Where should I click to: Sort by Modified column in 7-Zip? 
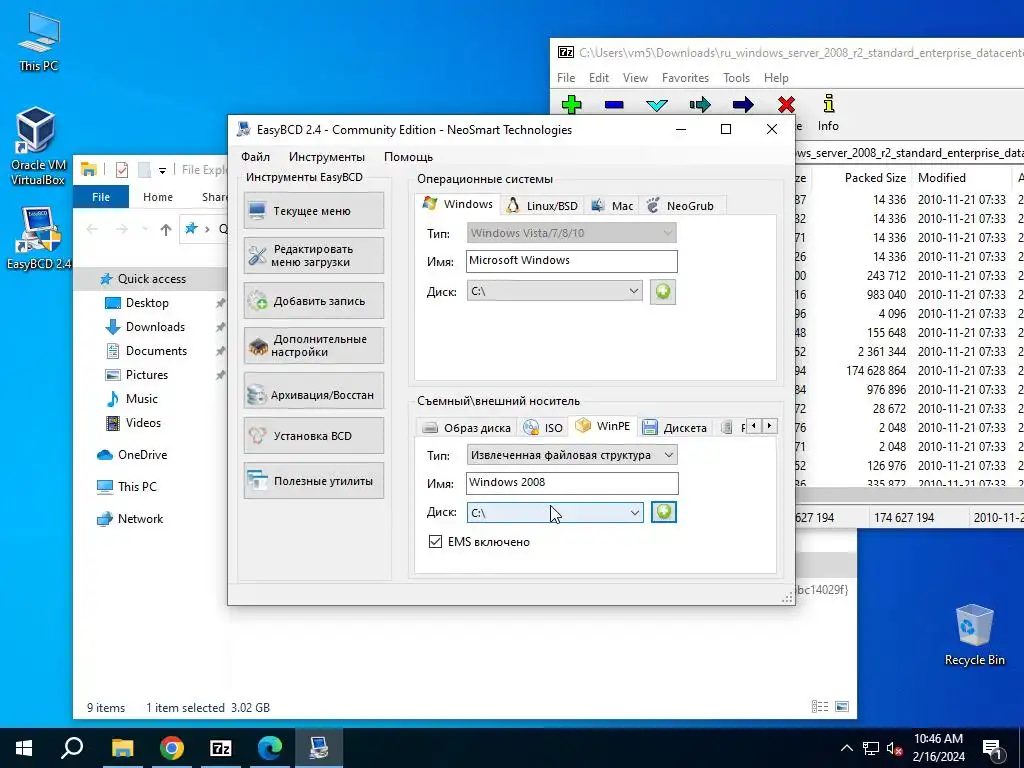[941, 178]
